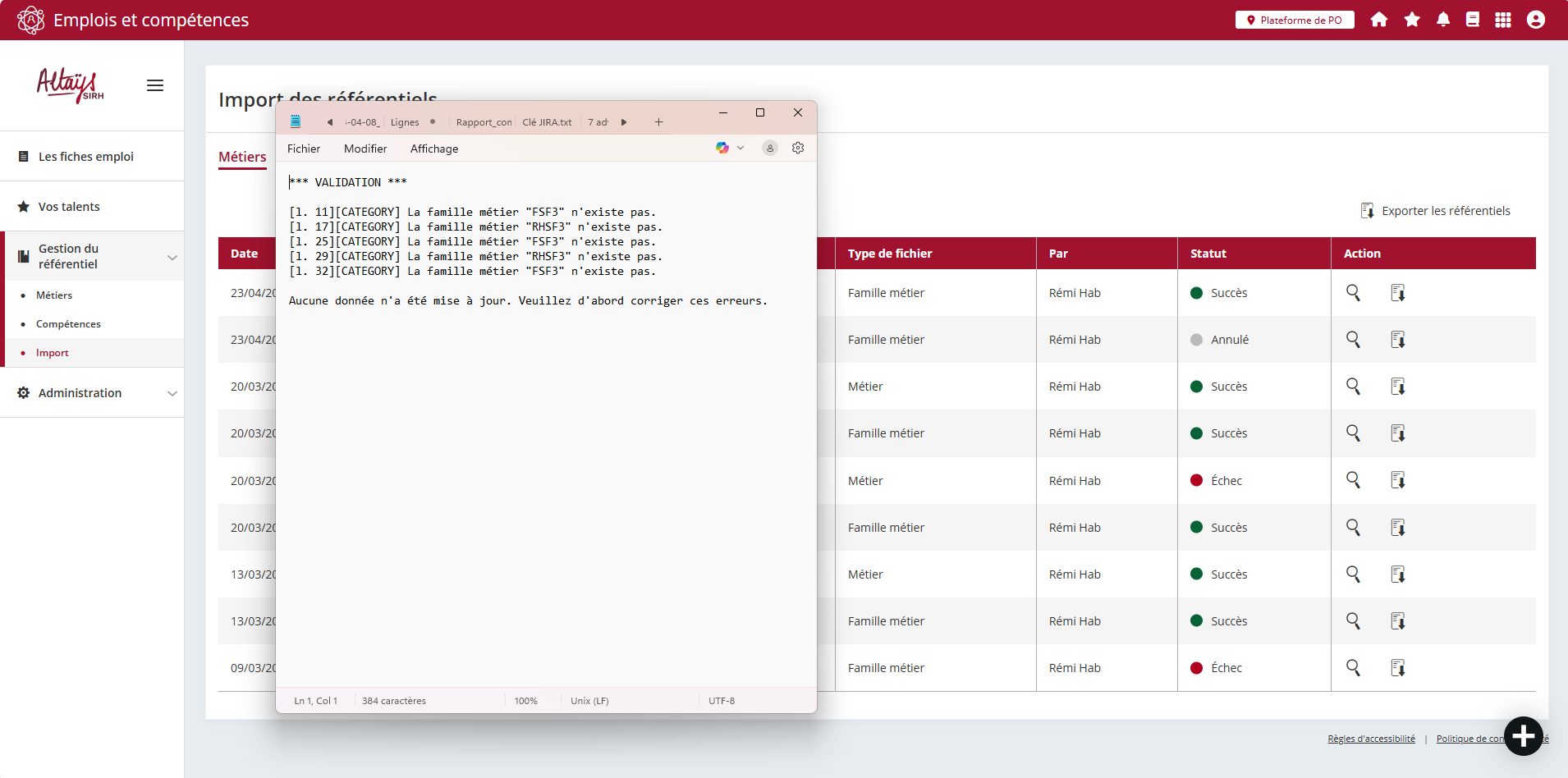
Task: Open Notepad settings gear icon
Action: 798,149
